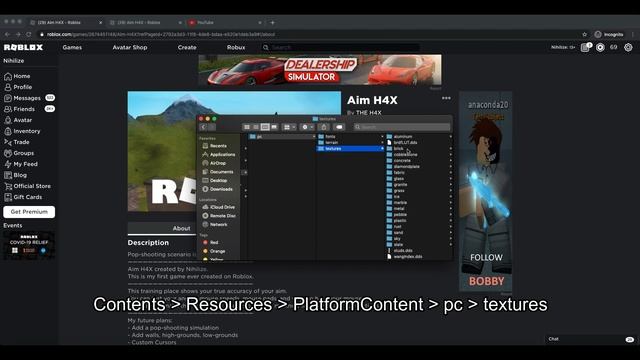Open a new browser tab
The height and width of the screenshot is (360, 640).
[x=272, y=22]
